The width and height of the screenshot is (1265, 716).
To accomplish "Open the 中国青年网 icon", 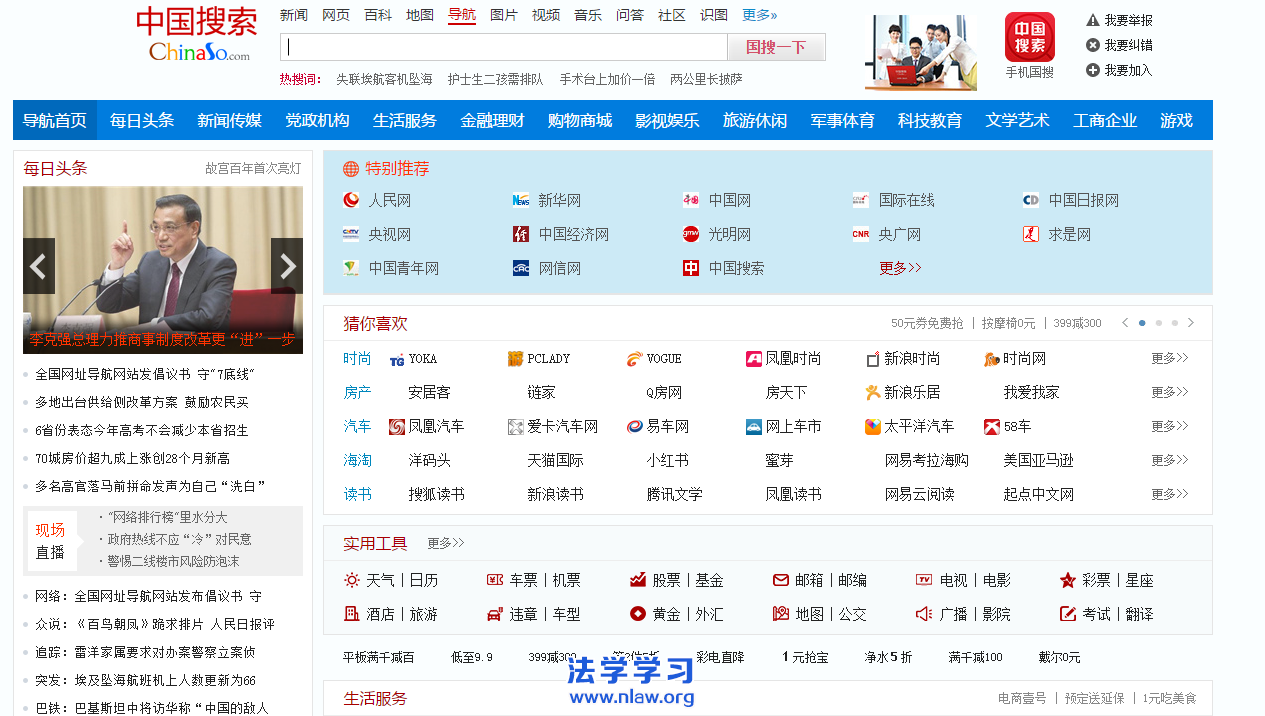I will click(351, 268).
